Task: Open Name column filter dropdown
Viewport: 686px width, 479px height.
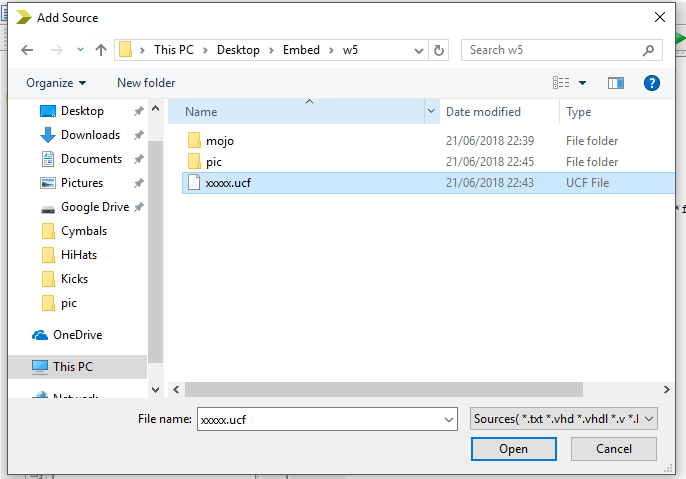Action: click(431, 112)
